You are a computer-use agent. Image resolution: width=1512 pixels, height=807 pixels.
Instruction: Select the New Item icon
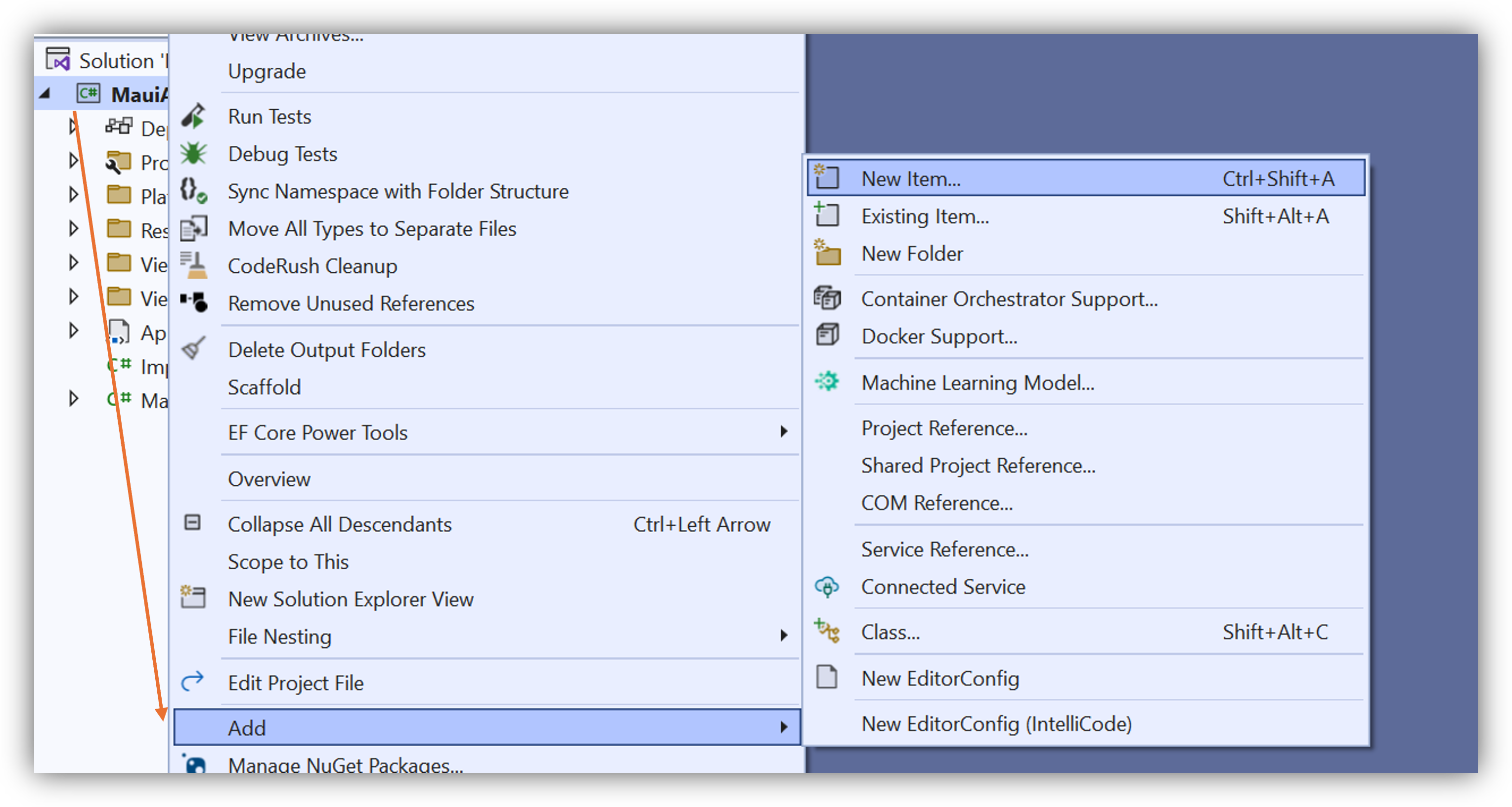point(827,178)
